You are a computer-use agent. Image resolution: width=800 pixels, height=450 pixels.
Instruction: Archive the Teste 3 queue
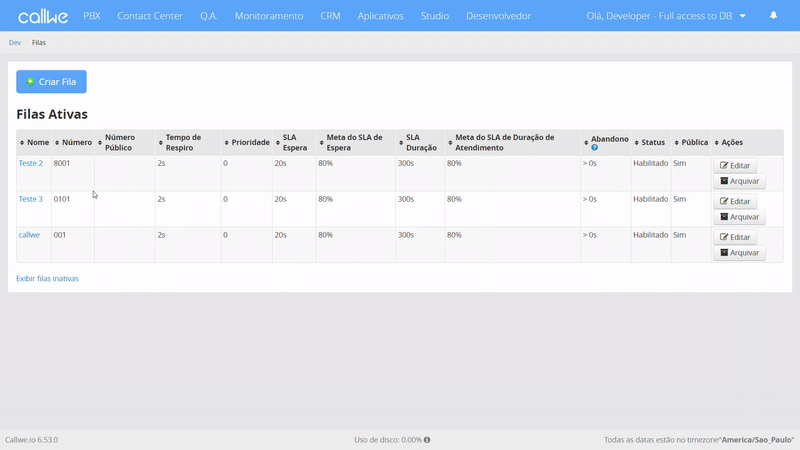click(x=739, y=217)
